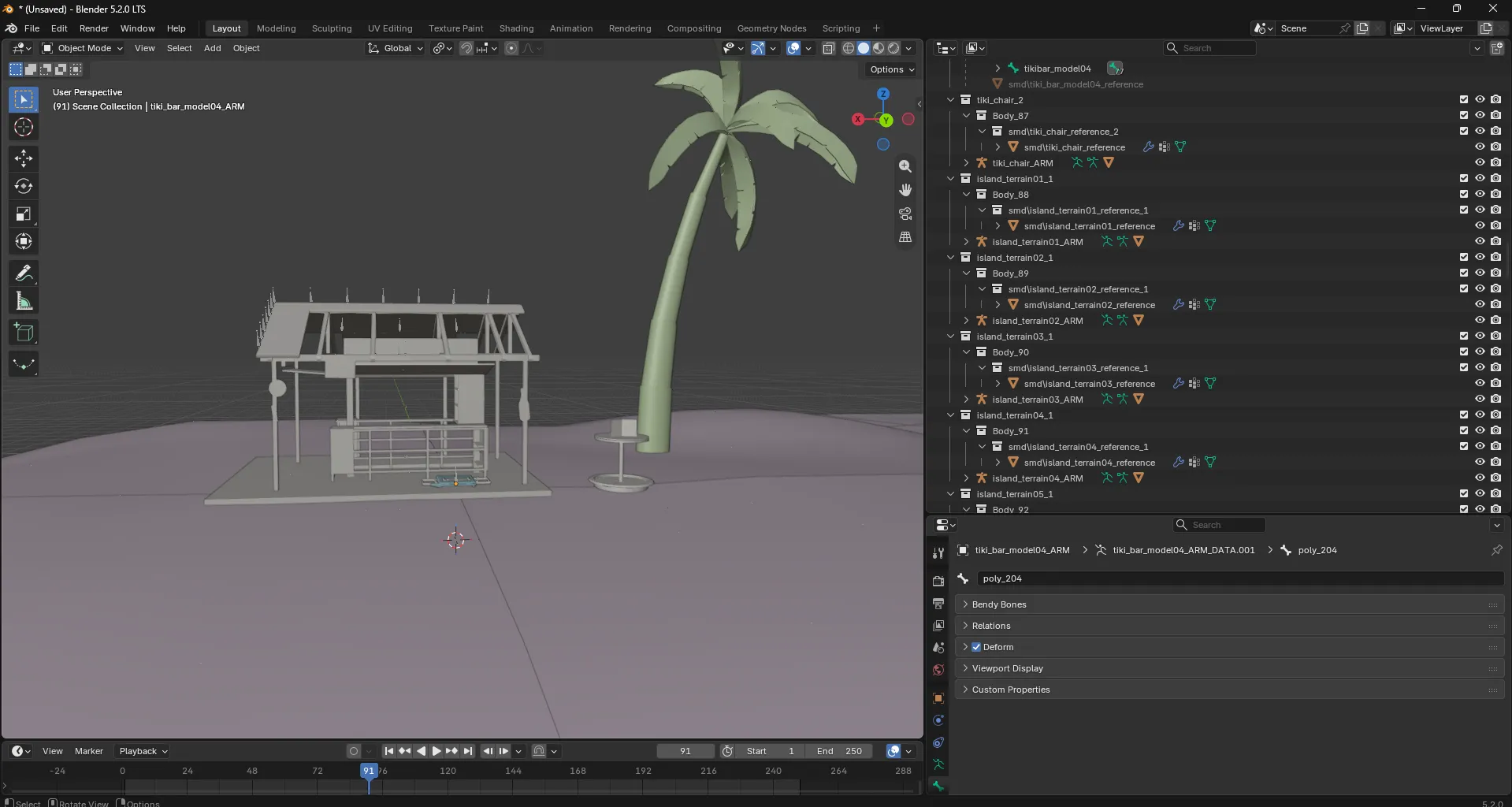Image resolution: width=1512 pixels, height=807 pixels.
Task: Select the Cursor tool in viewport toolbar
Action: pos(24,127)
